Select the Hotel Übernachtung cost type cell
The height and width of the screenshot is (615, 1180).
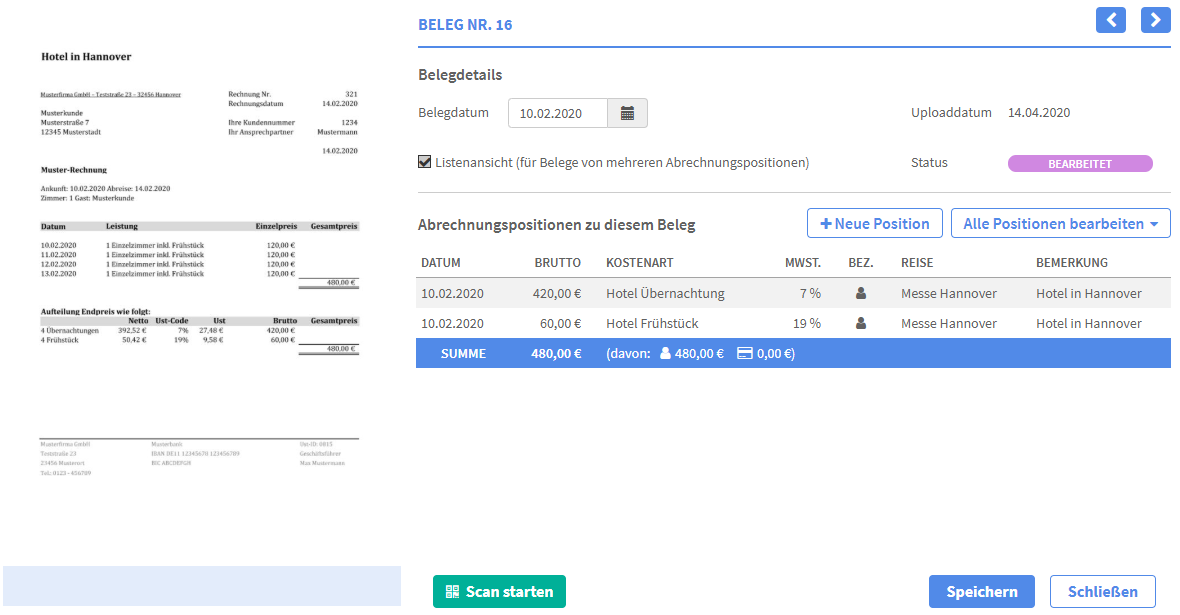tap(665, 294)
